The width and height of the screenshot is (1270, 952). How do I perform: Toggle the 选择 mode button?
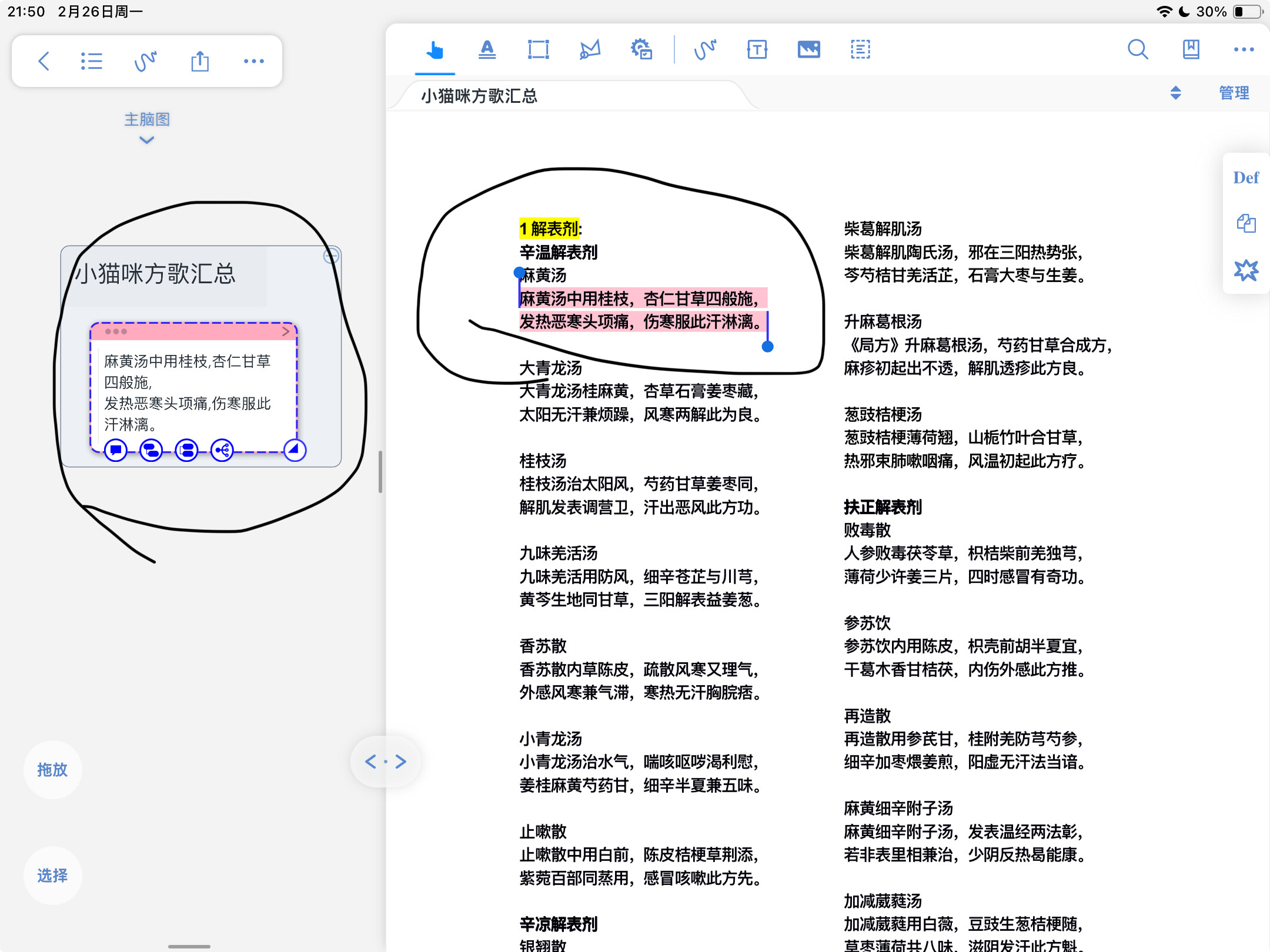[x=52, y=876]
